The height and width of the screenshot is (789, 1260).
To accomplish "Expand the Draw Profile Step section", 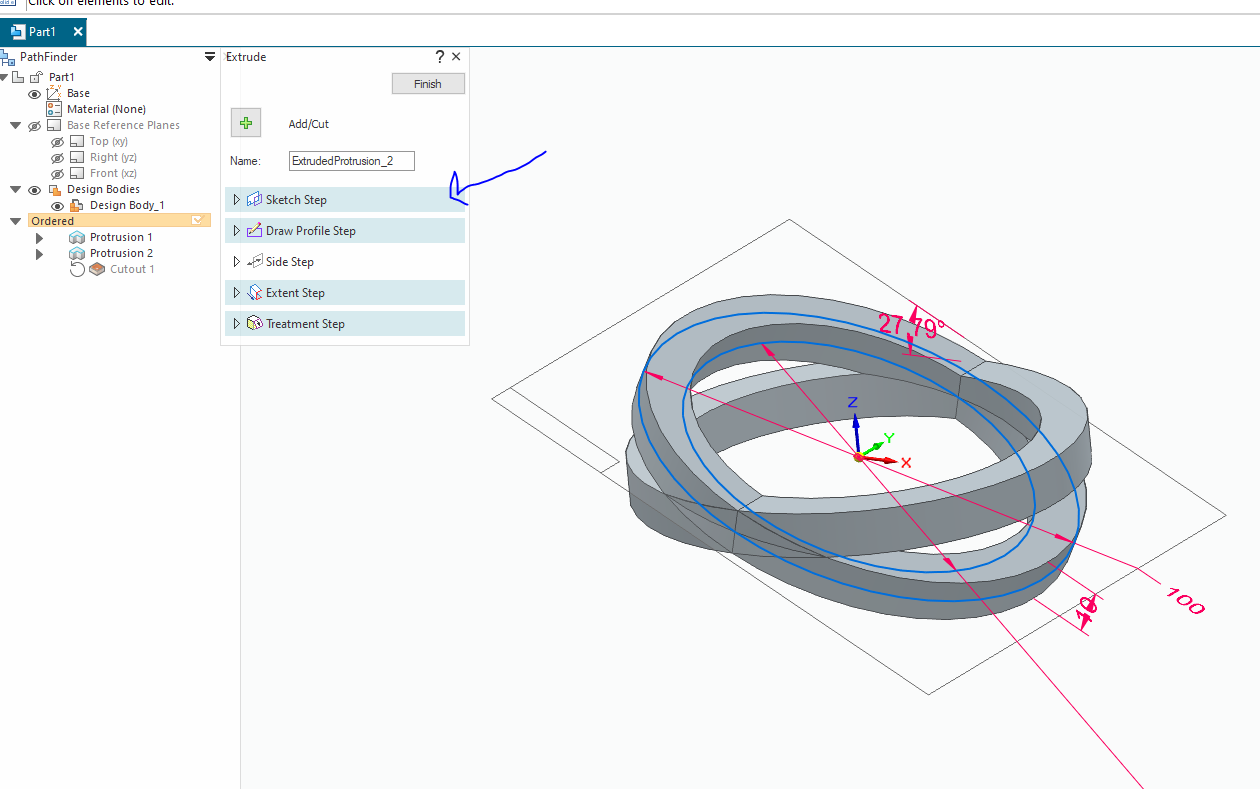I will pos(237,231).
